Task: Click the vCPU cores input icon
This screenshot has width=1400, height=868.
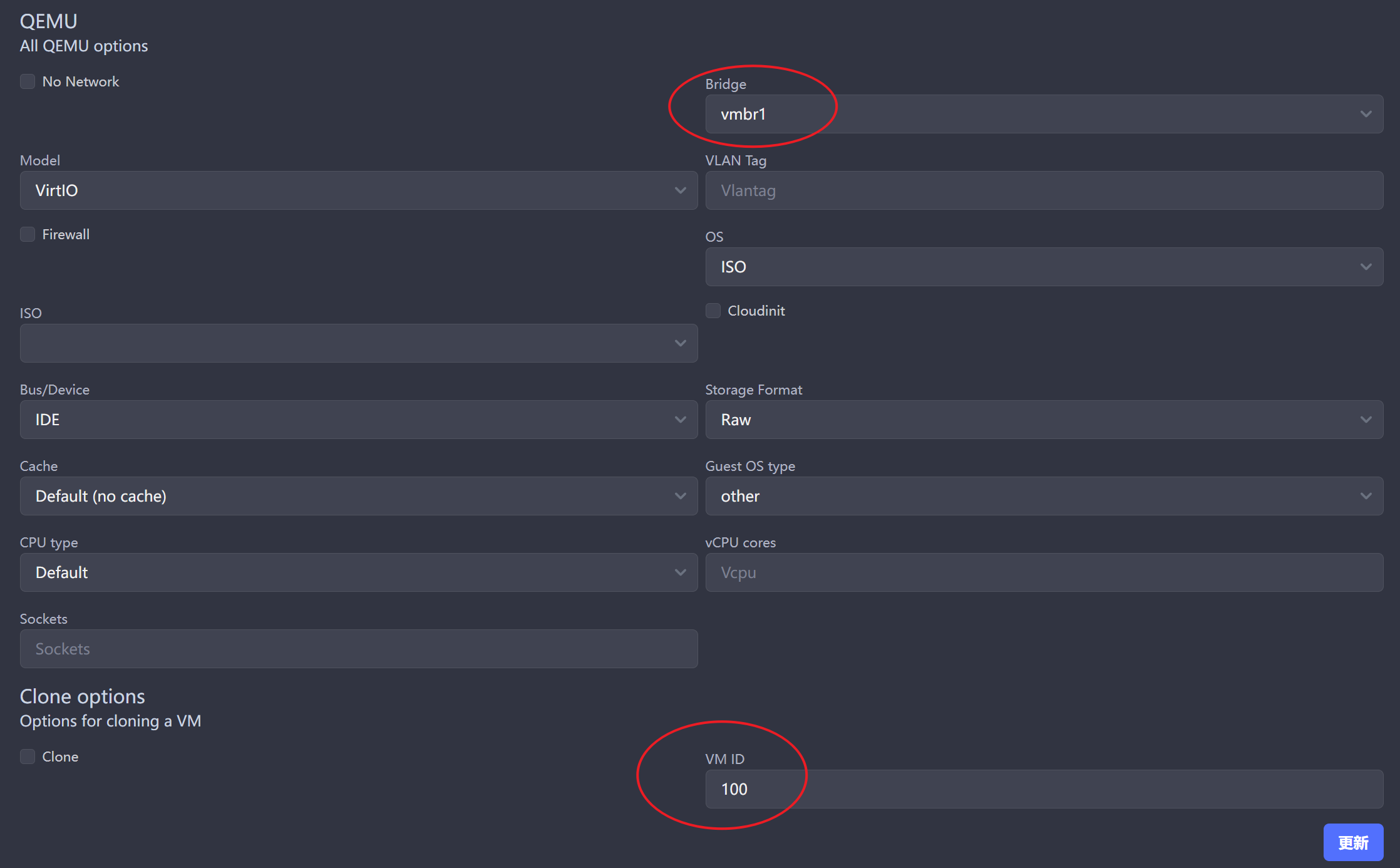Action: pos(1043,572)
